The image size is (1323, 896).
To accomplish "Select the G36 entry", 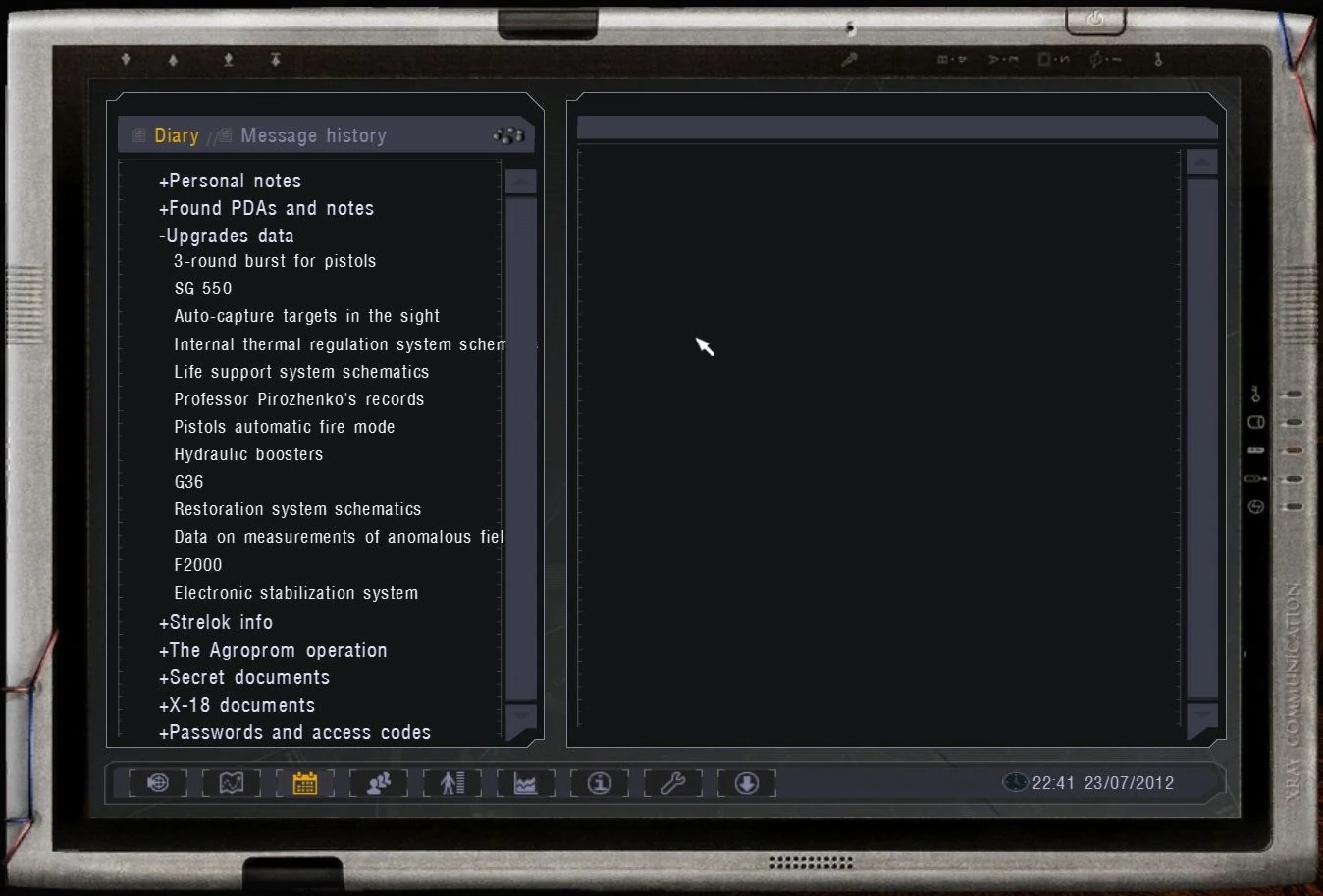I will point(188,482).
